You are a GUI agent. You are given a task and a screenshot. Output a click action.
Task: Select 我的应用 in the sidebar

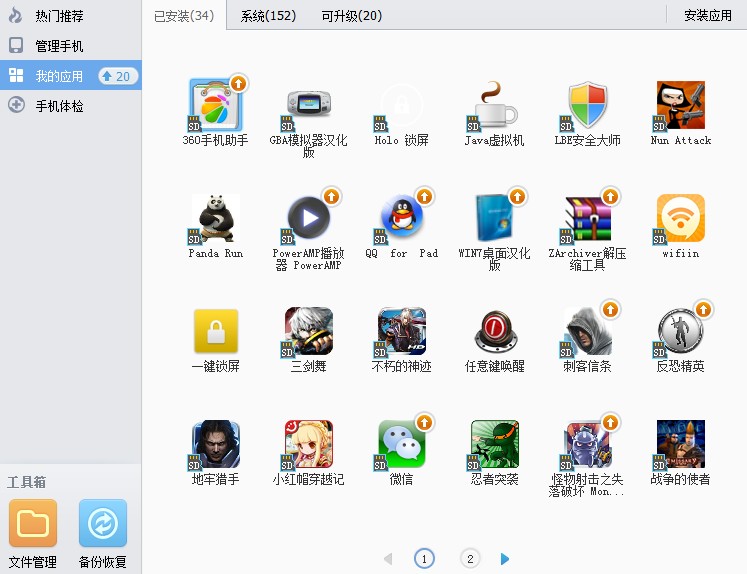[71, 75]
